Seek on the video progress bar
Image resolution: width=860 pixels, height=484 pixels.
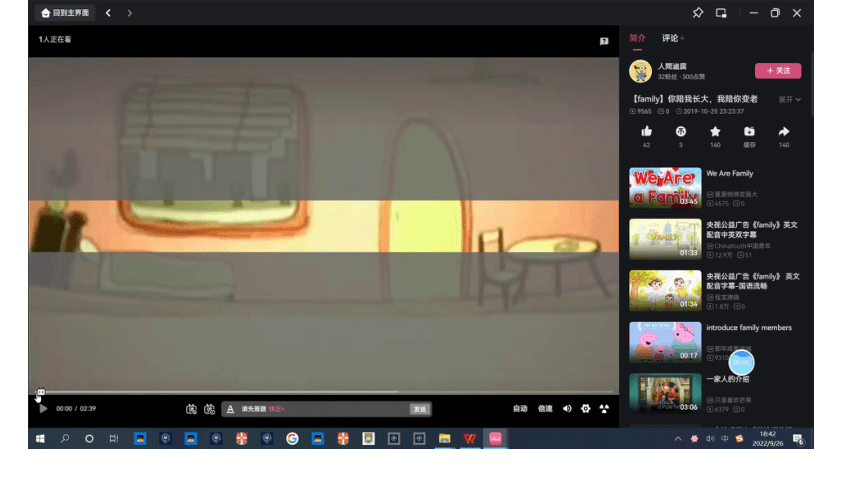pyautogui.click(x=324, y=392)
